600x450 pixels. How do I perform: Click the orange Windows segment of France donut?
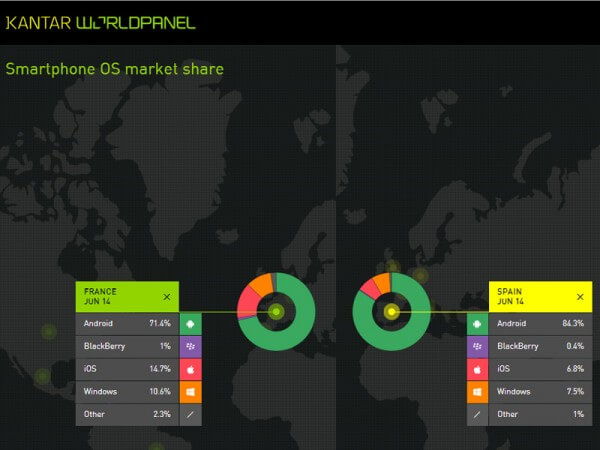pyautogui.click(x=263, y=285)
